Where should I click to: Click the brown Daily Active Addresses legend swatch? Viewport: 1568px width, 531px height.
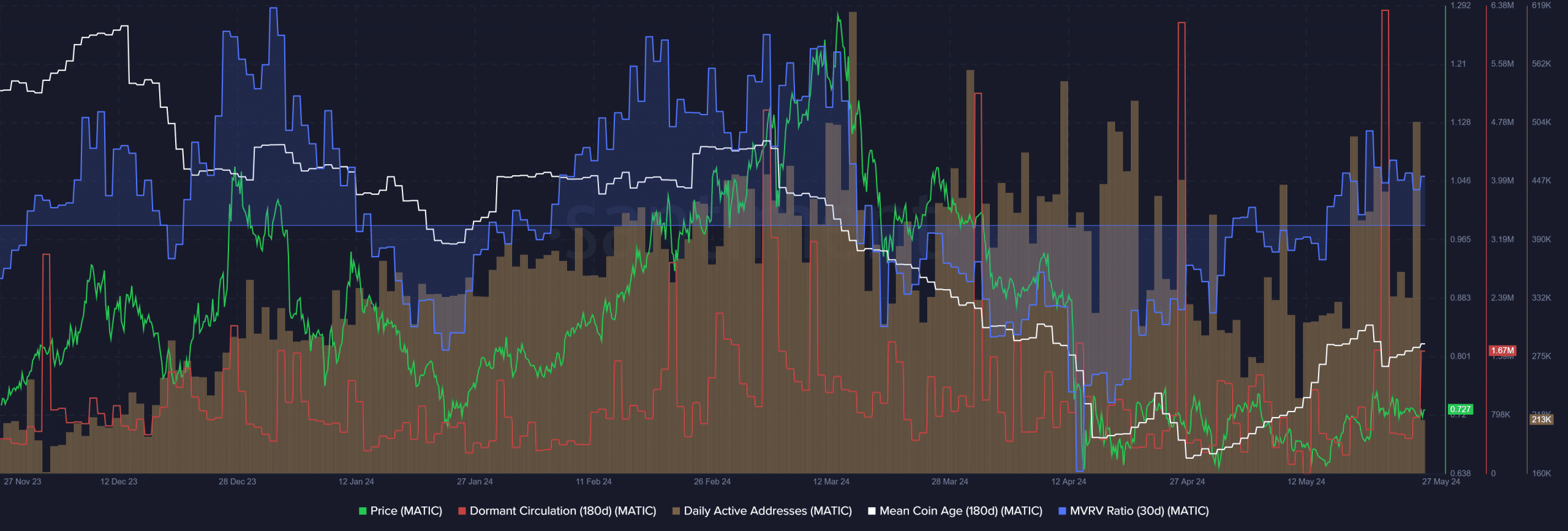(x=676, y=511)
